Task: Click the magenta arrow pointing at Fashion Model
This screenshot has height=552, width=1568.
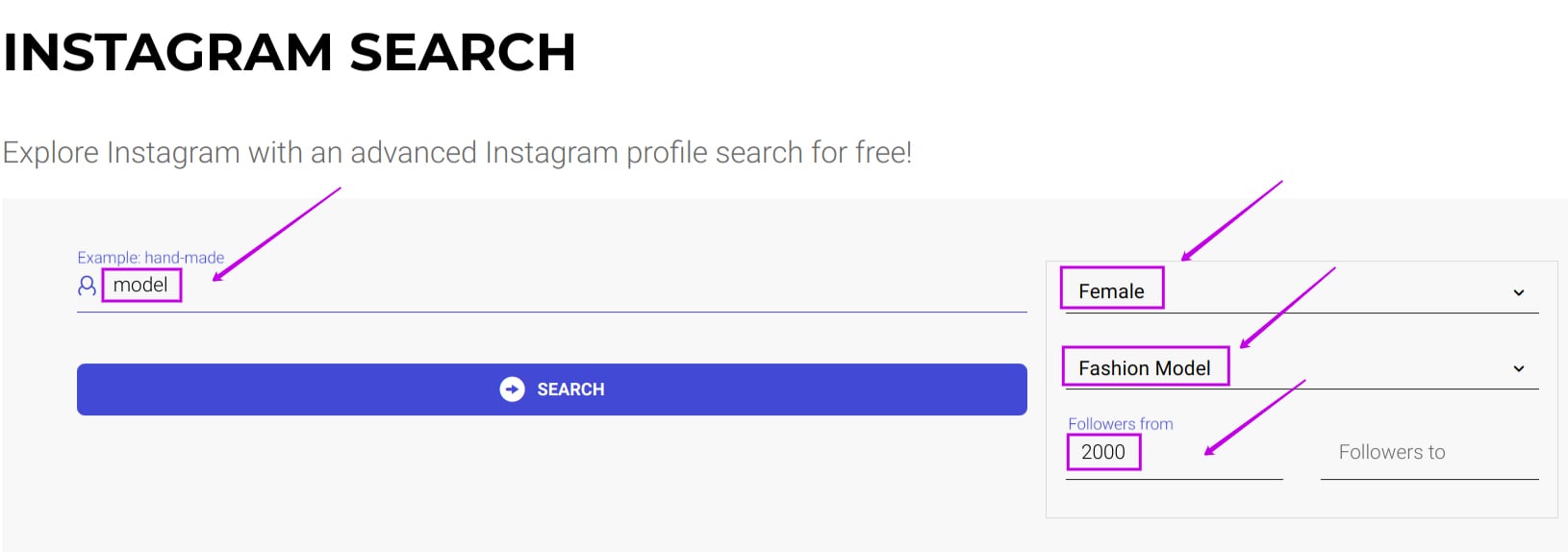Action: coord(1287,308)
